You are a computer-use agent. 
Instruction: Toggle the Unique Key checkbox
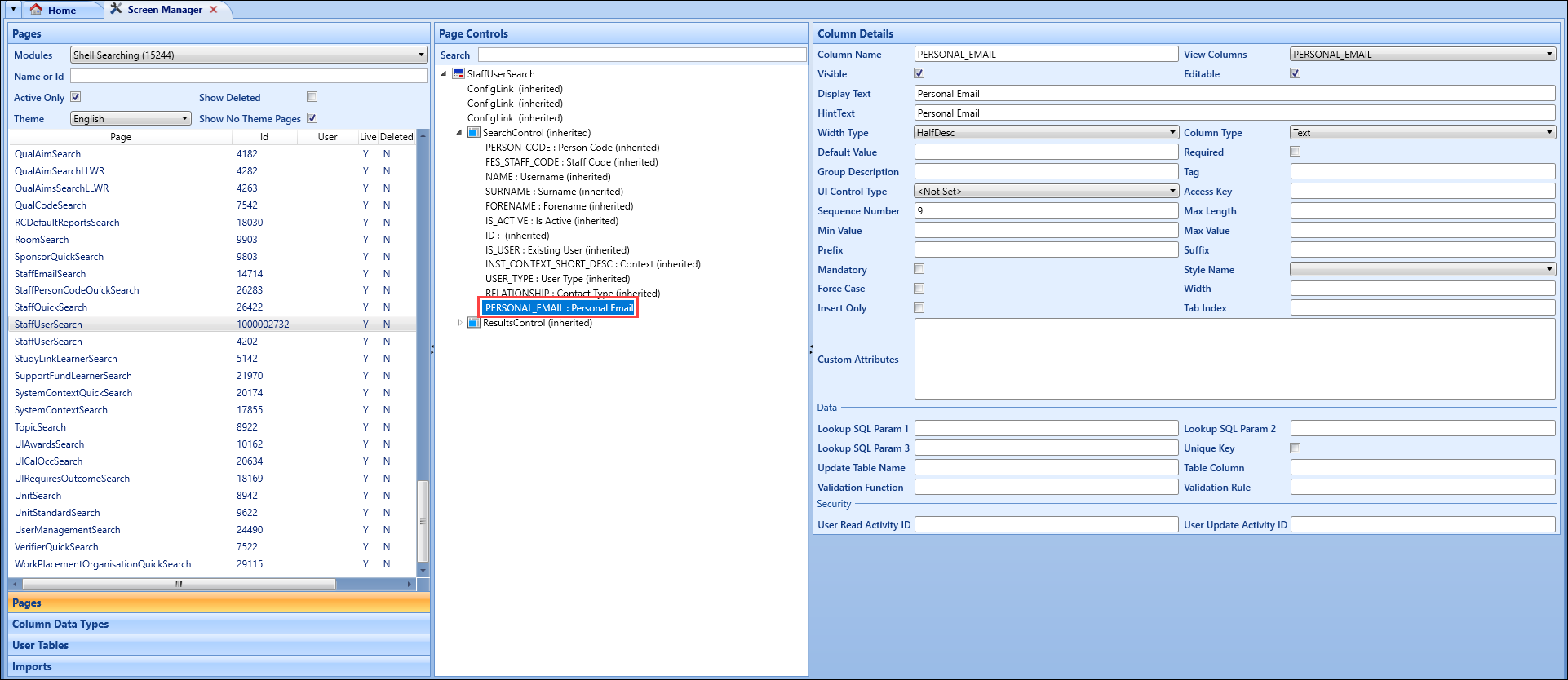click(x=1296, y=448)
